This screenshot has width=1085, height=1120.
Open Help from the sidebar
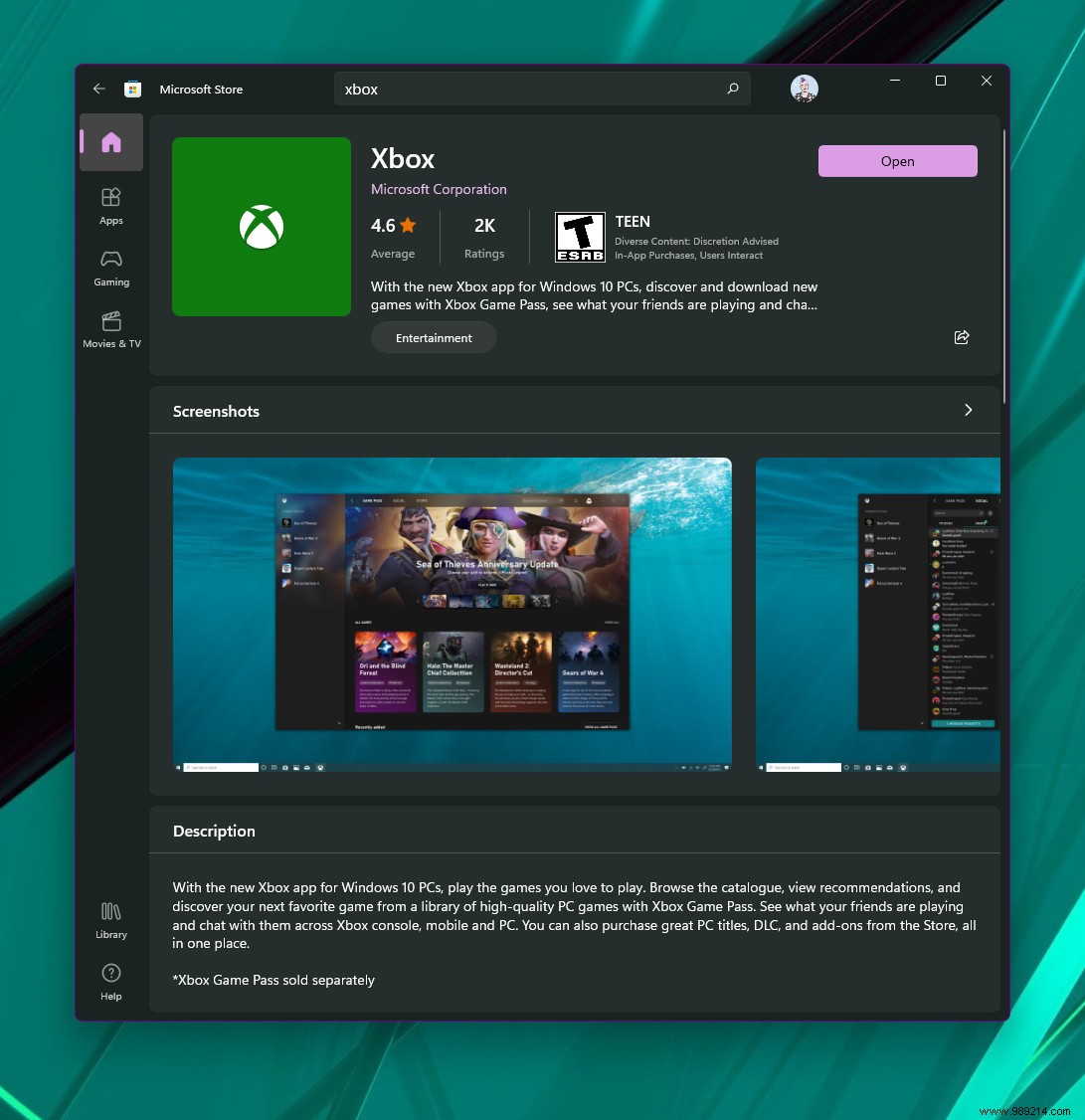[x=110, y=980]
